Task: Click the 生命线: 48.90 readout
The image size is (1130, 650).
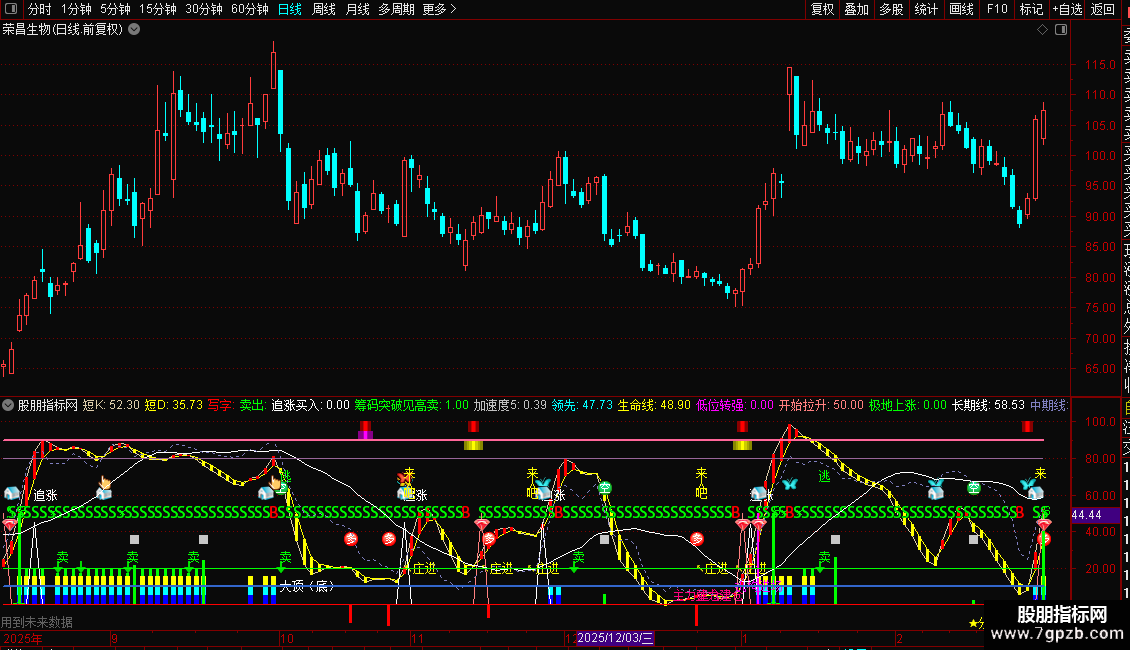Action: tap(654, 405)
